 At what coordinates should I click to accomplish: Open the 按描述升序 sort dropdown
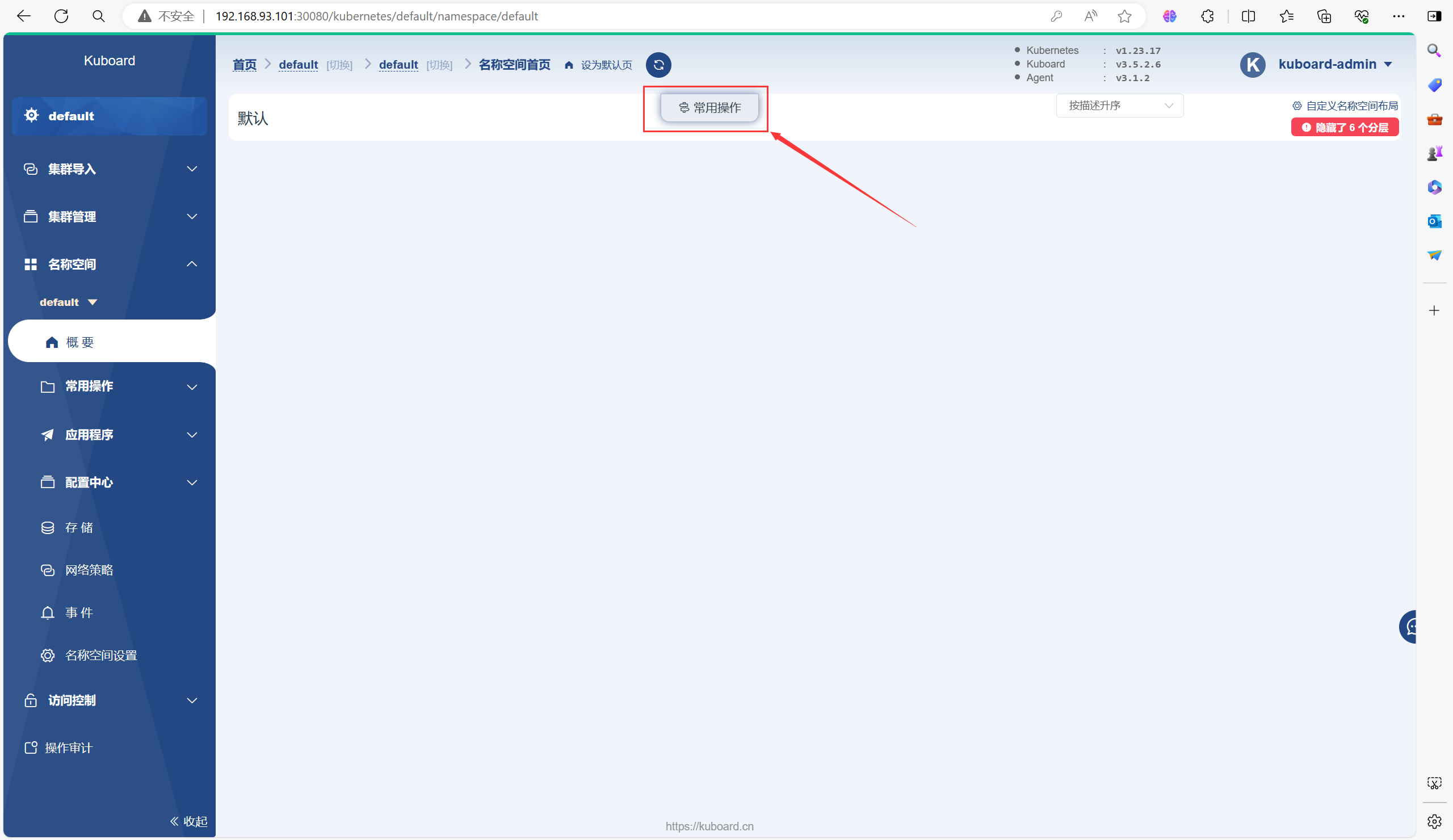(1119, 106)
